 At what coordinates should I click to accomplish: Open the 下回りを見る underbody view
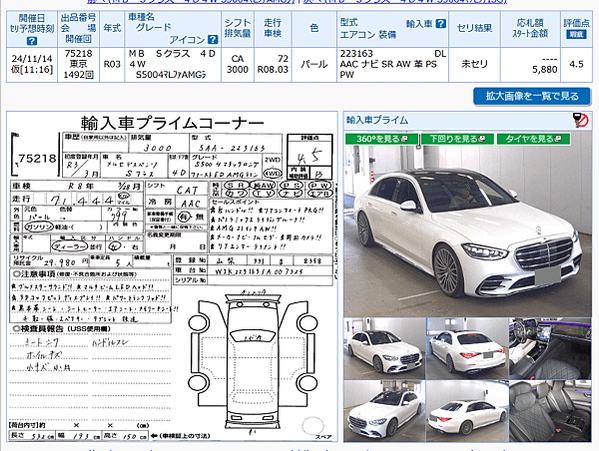[x=458, y=139]
